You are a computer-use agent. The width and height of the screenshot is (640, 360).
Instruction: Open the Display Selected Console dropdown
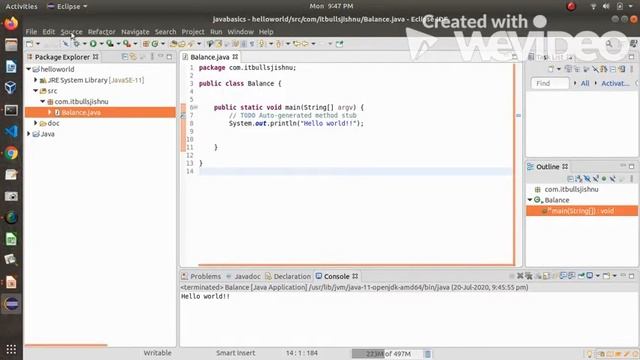(x=598, y=276)
